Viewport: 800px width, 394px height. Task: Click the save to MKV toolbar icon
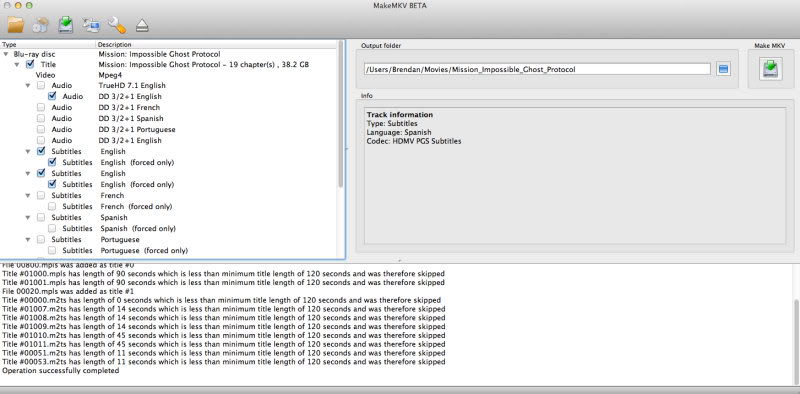pyautogui.click(x=66, y=24)
